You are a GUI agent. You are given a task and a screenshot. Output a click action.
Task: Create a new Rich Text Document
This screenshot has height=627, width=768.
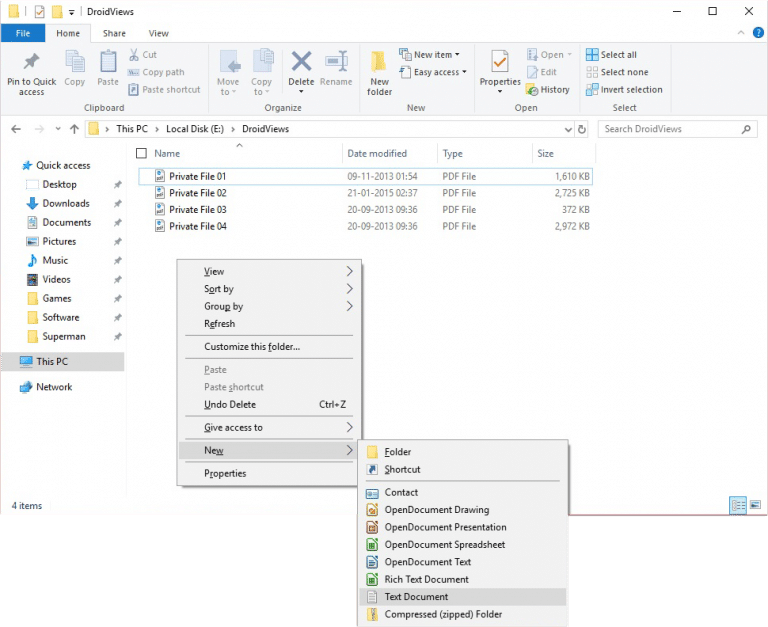click(x=463, y=579)
